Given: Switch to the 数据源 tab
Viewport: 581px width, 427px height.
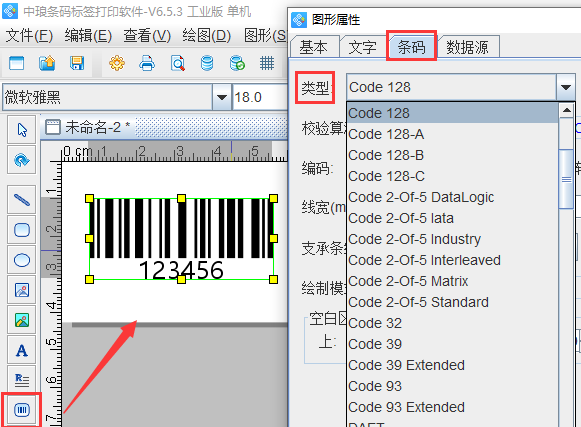Looking at the screenshot, I should (x=467, y=47).
